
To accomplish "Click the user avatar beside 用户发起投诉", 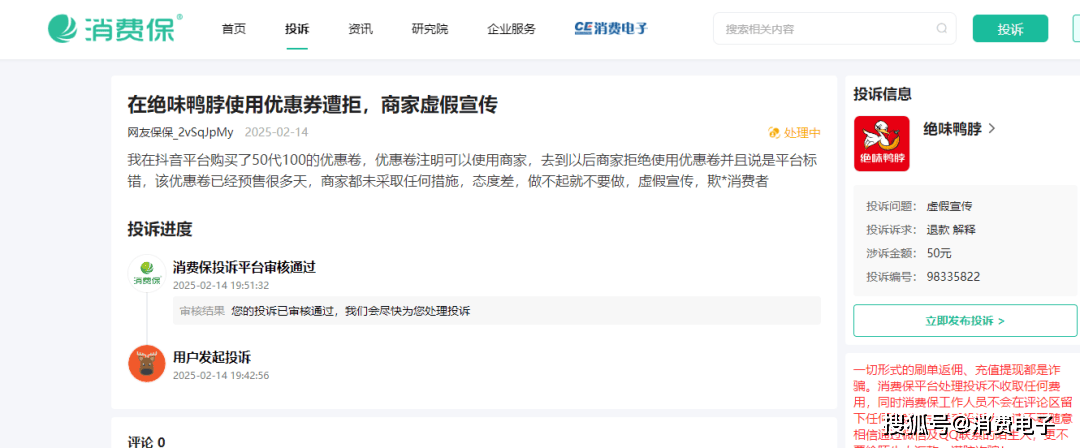I will [x=147, y=363].
